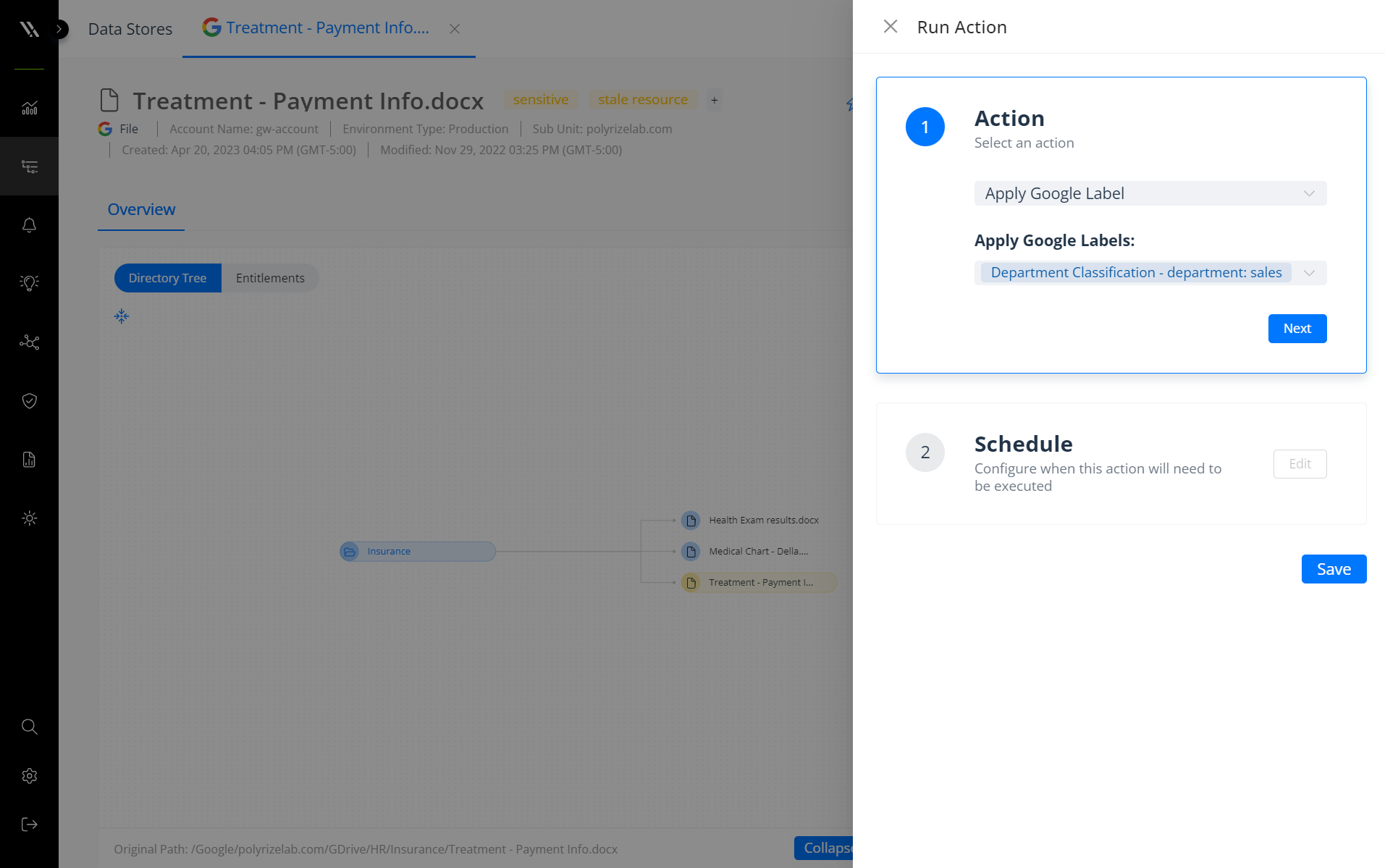
Task: Click the step 2 Schedule circle
Action: pos(925,452)
